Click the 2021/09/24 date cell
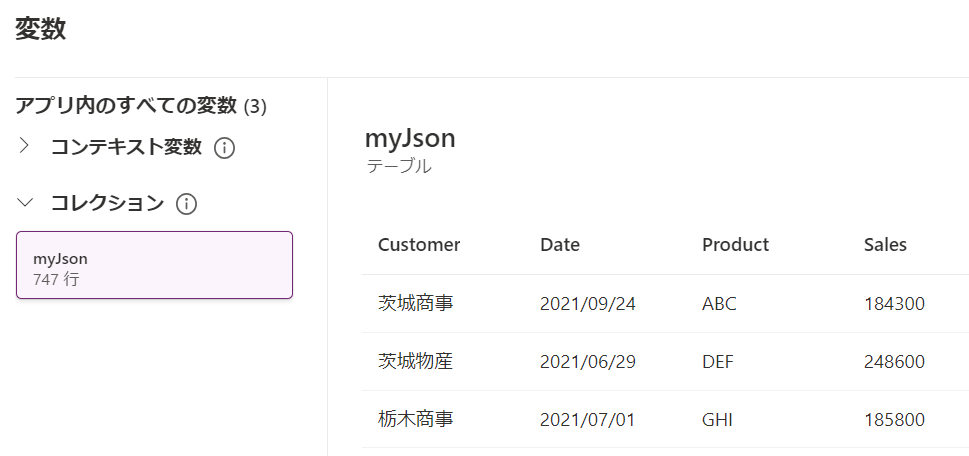 (x=587, y=303)
